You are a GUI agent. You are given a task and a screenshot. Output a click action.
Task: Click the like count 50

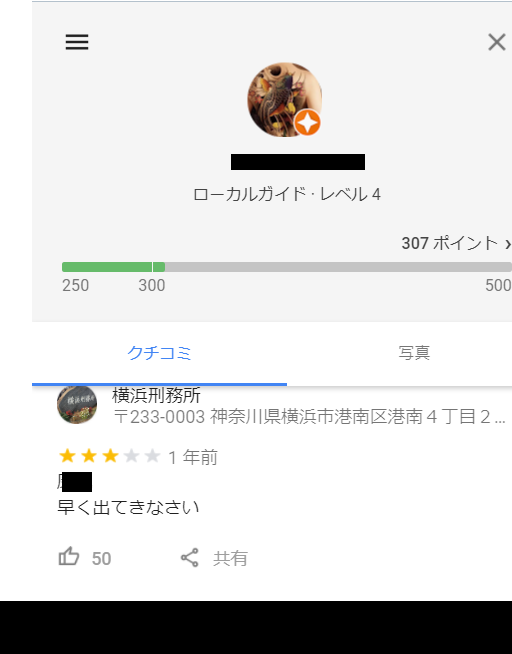pos(101,559)
